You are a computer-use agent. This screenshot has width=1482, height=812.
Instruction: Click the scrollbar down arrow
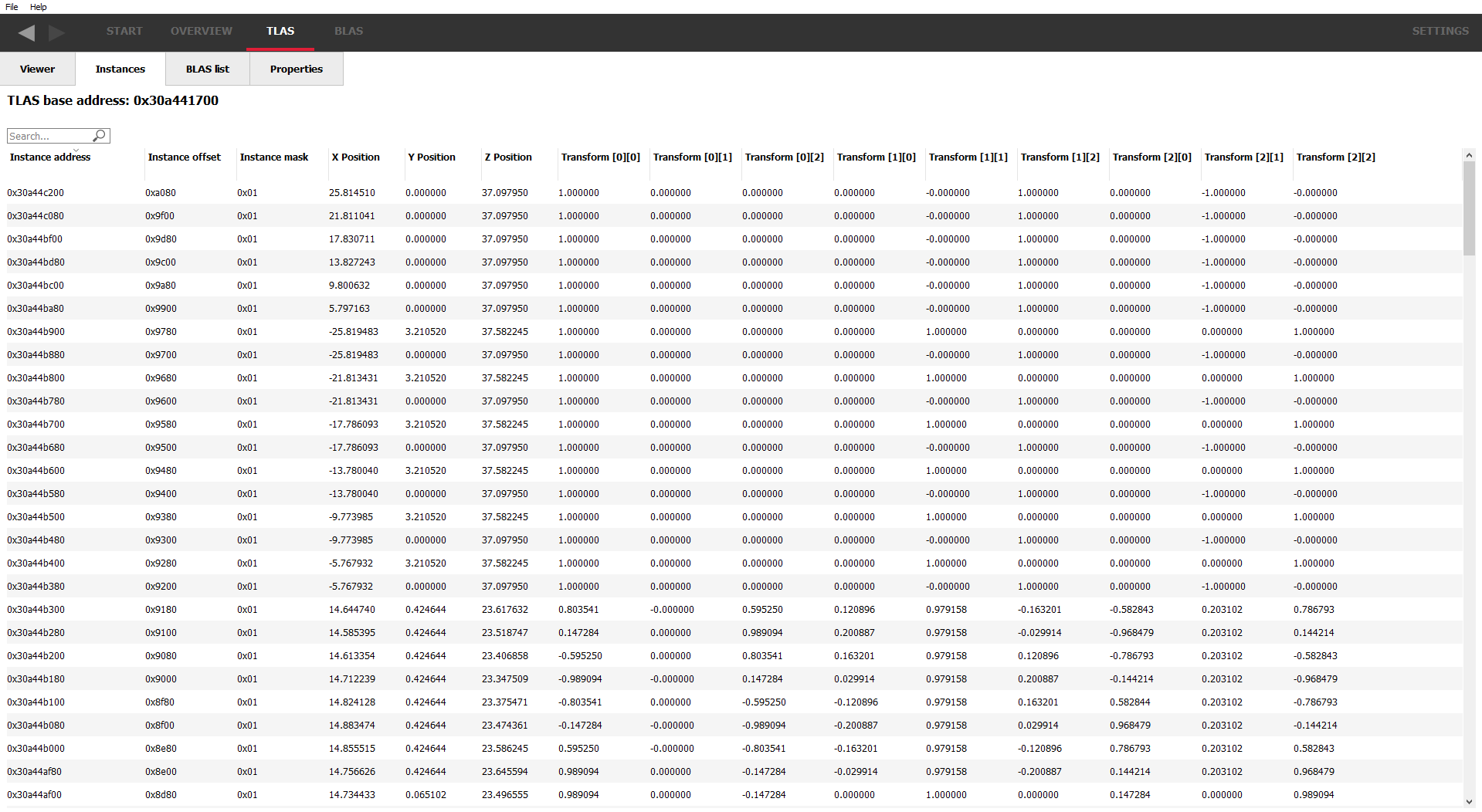coord(1469,802)
